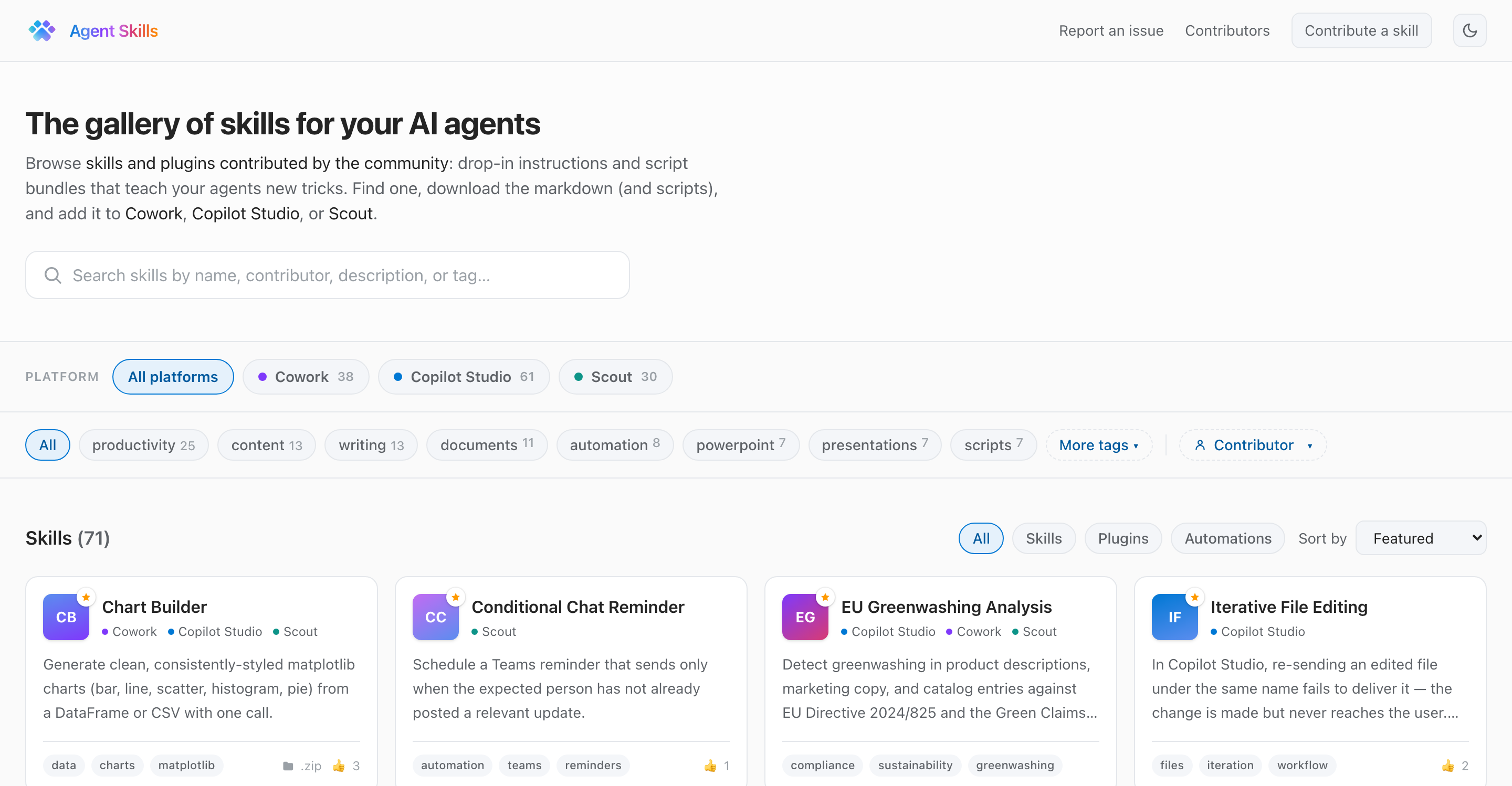Open the Contributors page link
The height and width of the screenshot is (786, 1512).
point(1227,30)
